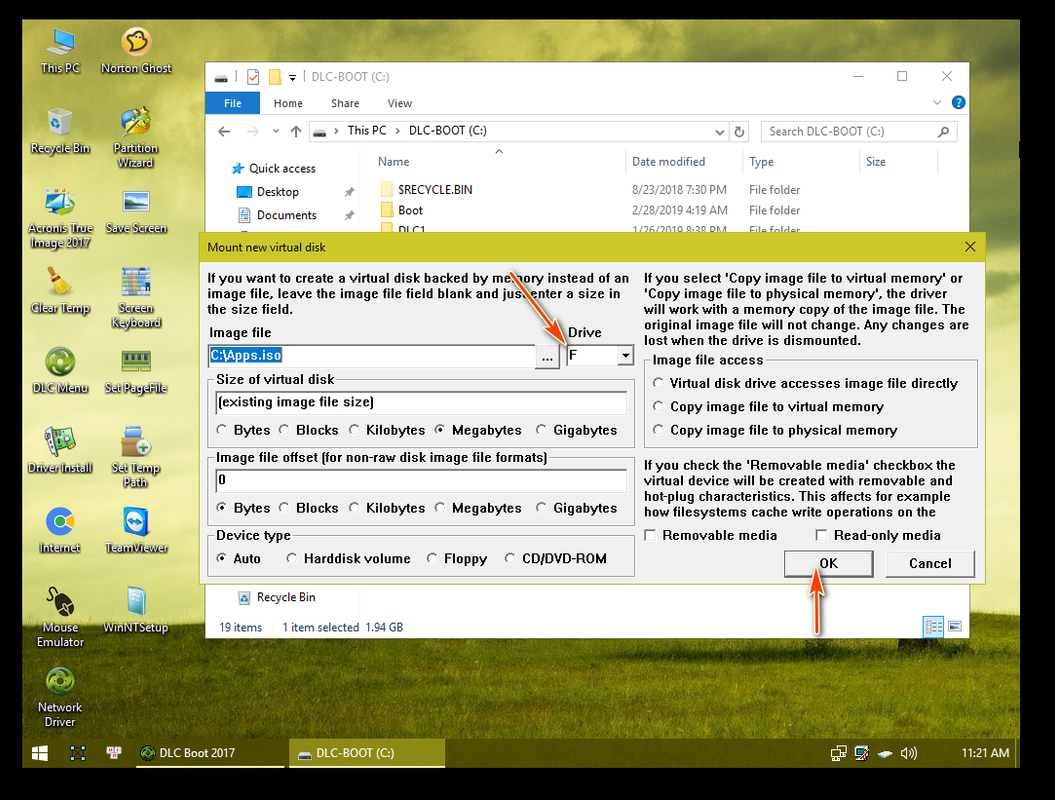1055x800 pixels.
Task: Click the volume speaker tray icon
Action: (908, 753)
